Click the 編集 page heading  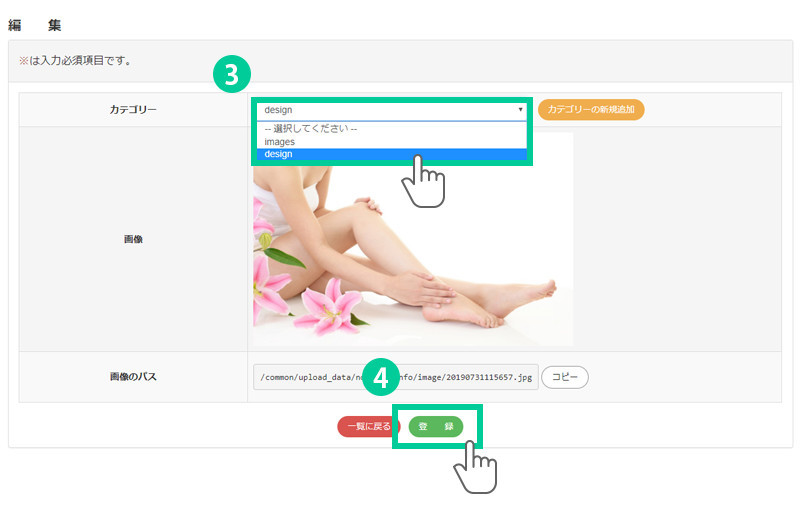coord(35,24)
